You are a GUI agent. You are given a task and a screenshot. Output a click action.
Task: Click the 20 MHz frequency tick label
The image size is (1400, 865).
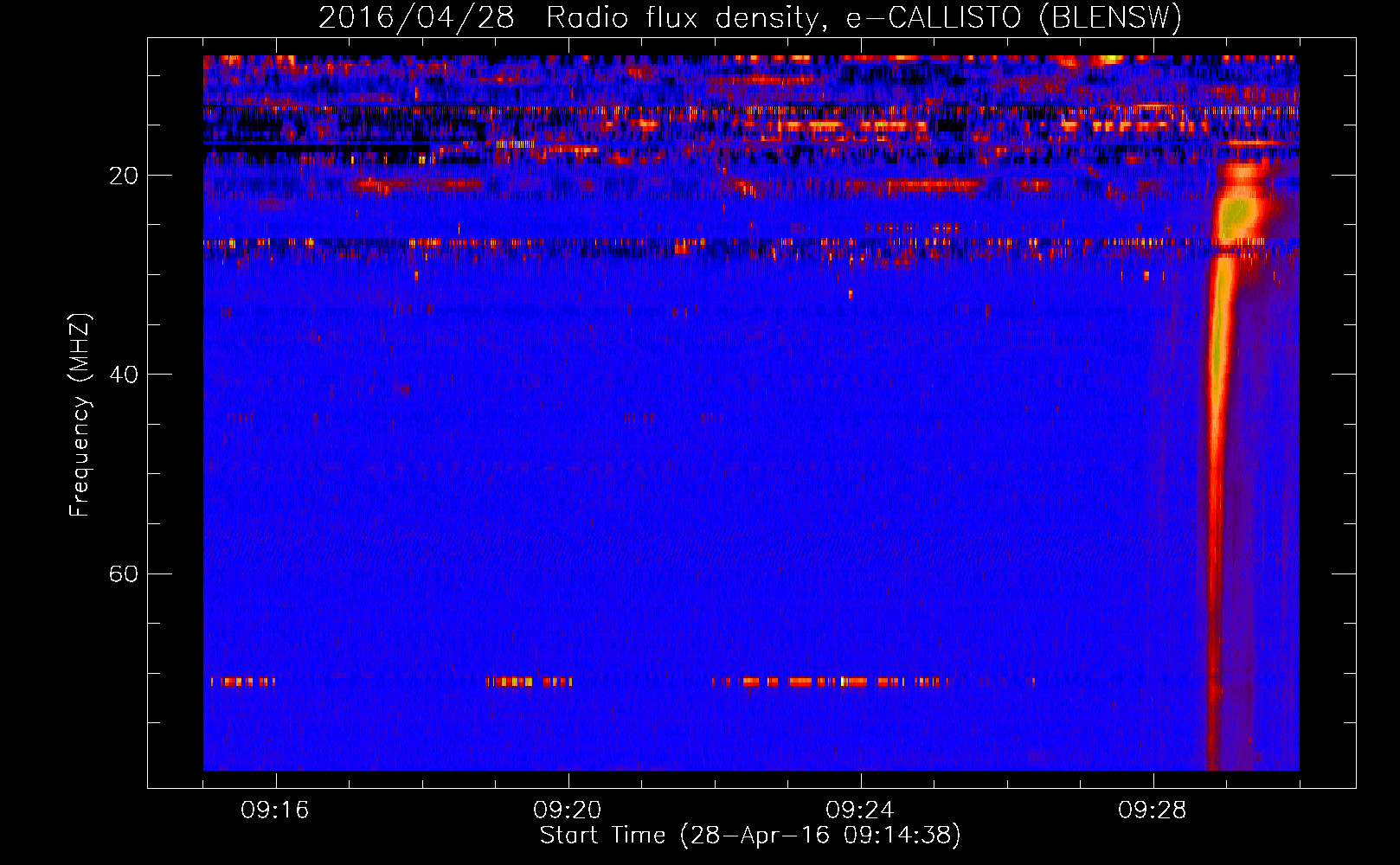click(124, 176)
